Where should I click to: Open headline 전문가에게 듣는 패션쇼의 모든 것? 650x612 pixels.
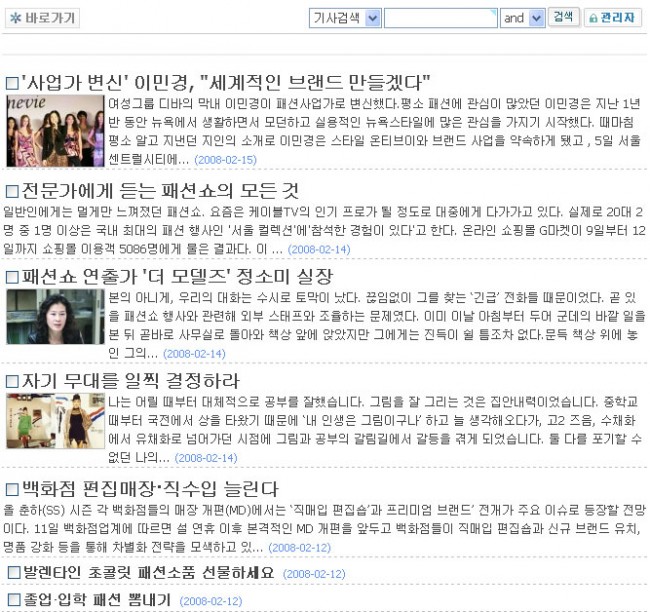[160, 191]
